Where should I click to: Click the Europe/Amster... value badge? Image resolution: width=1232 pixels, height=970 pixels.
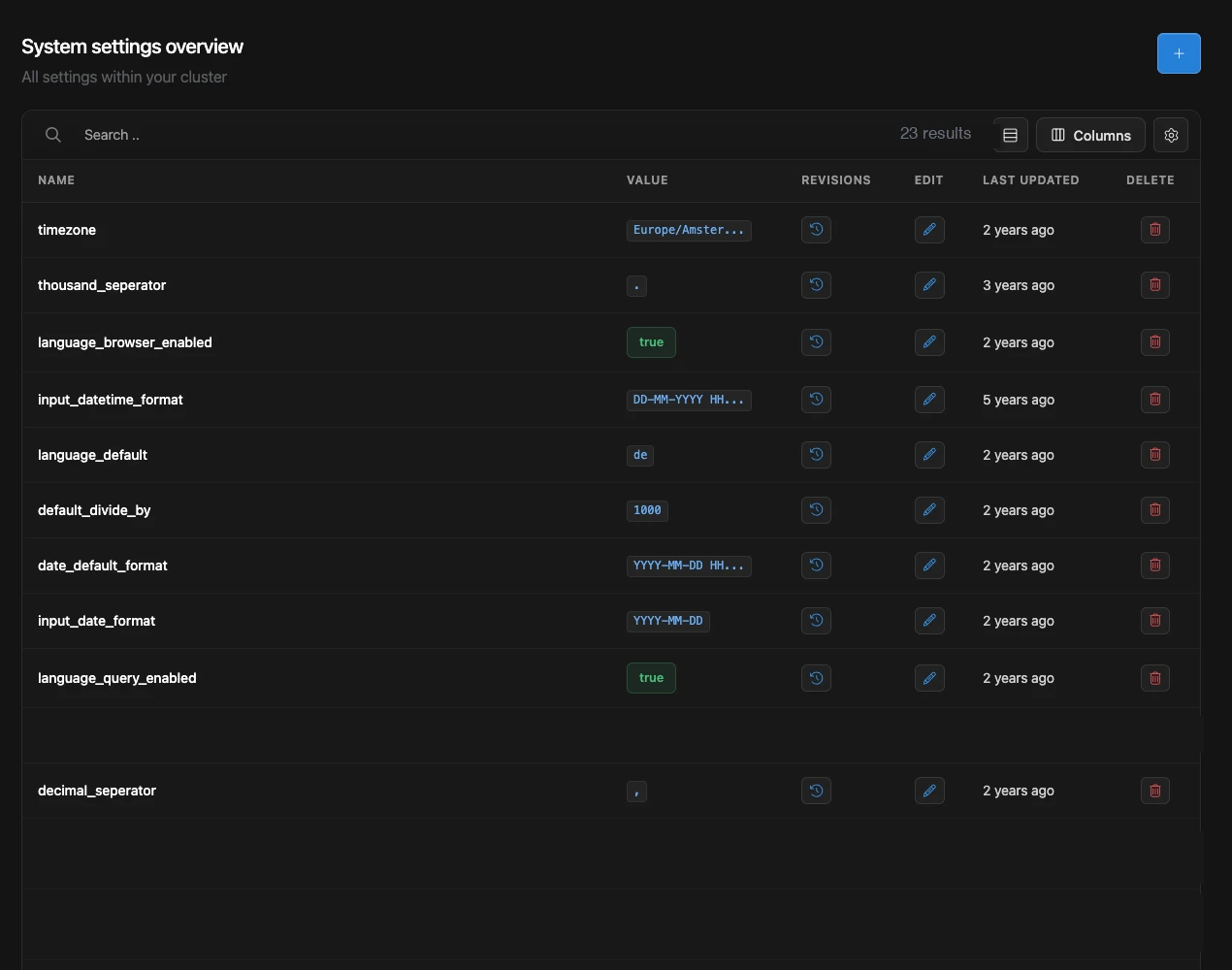pos(689,230)
